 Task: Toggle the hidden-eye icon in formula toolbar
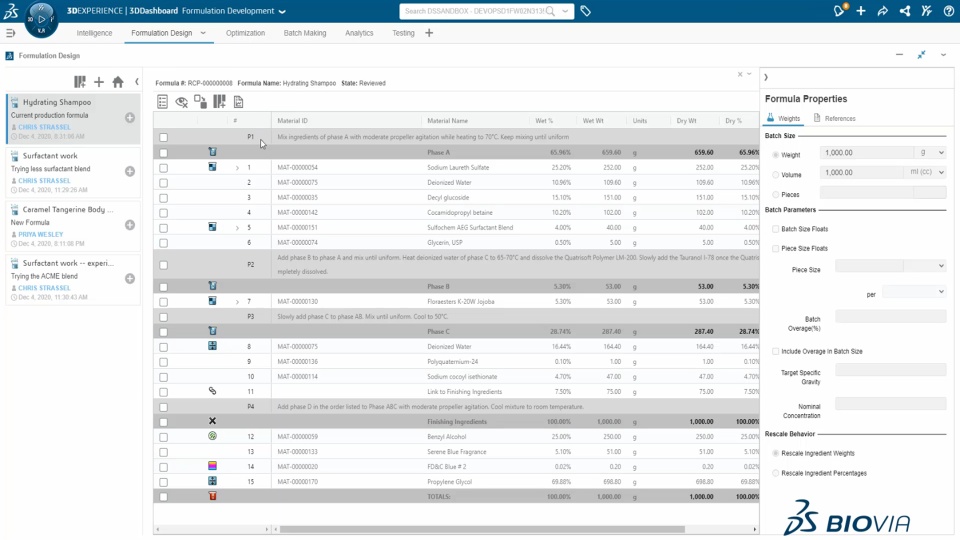(181, 102)
